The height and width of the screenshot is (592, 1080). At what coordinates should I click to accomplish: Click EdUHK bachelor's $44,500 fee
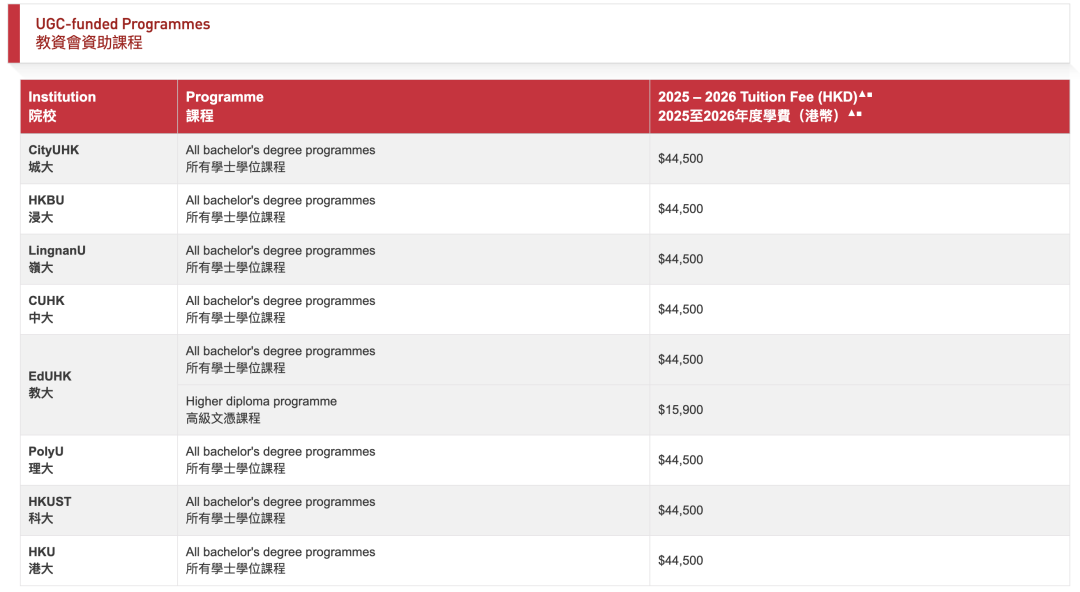(681, 360)
